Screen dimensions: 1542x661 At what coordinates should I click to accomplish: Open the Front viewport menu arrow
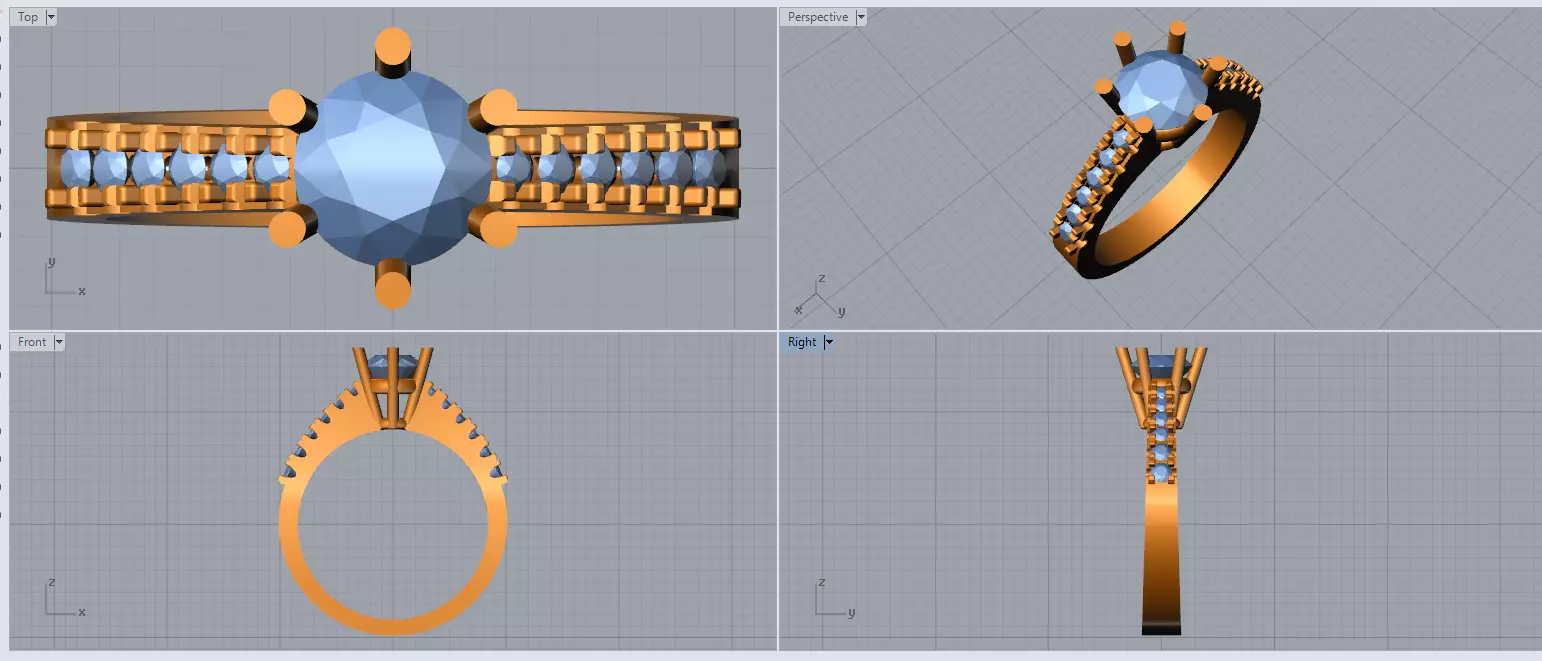tap(59, 342)
